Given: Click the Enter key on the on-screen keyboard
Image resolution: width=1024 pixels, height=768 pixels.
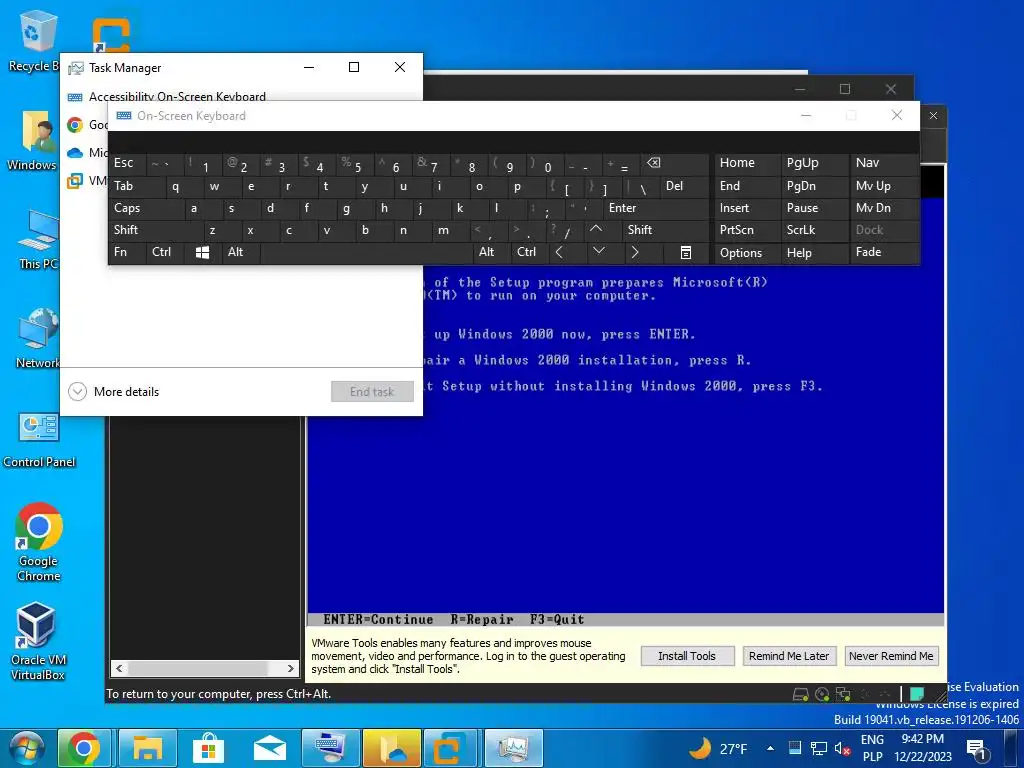Looking at the screenshot, I should click(656, 208).
